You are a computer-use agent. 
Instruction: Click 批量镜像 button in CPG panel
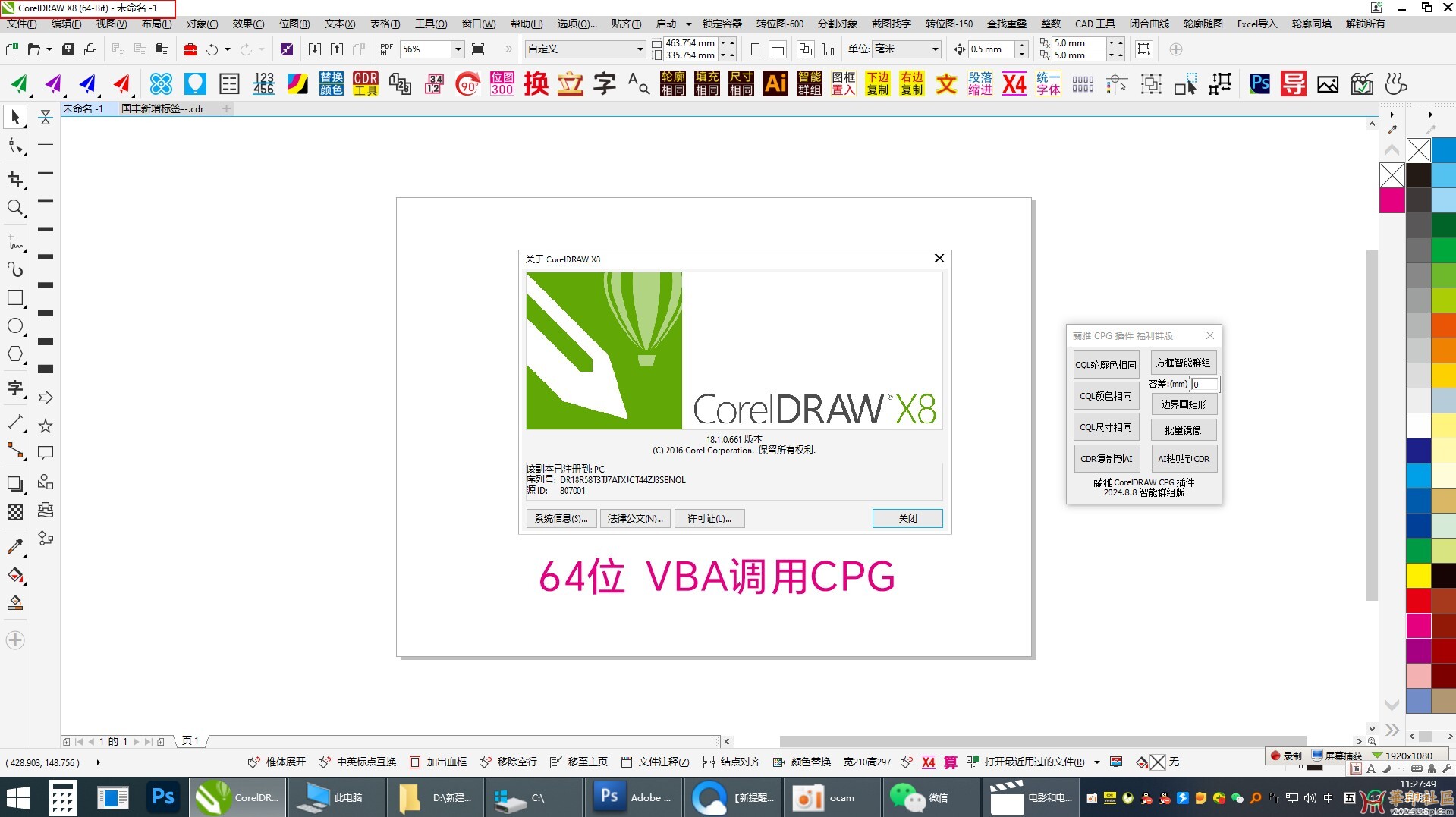pyautogui.click(x=1183, y=430)
